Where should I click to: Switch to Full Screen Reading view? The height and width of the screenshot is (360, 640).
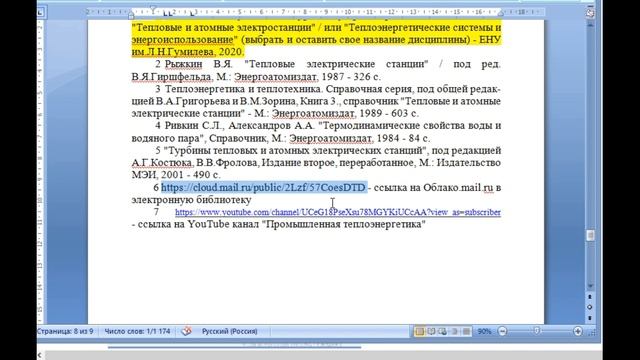click(431, 331)
